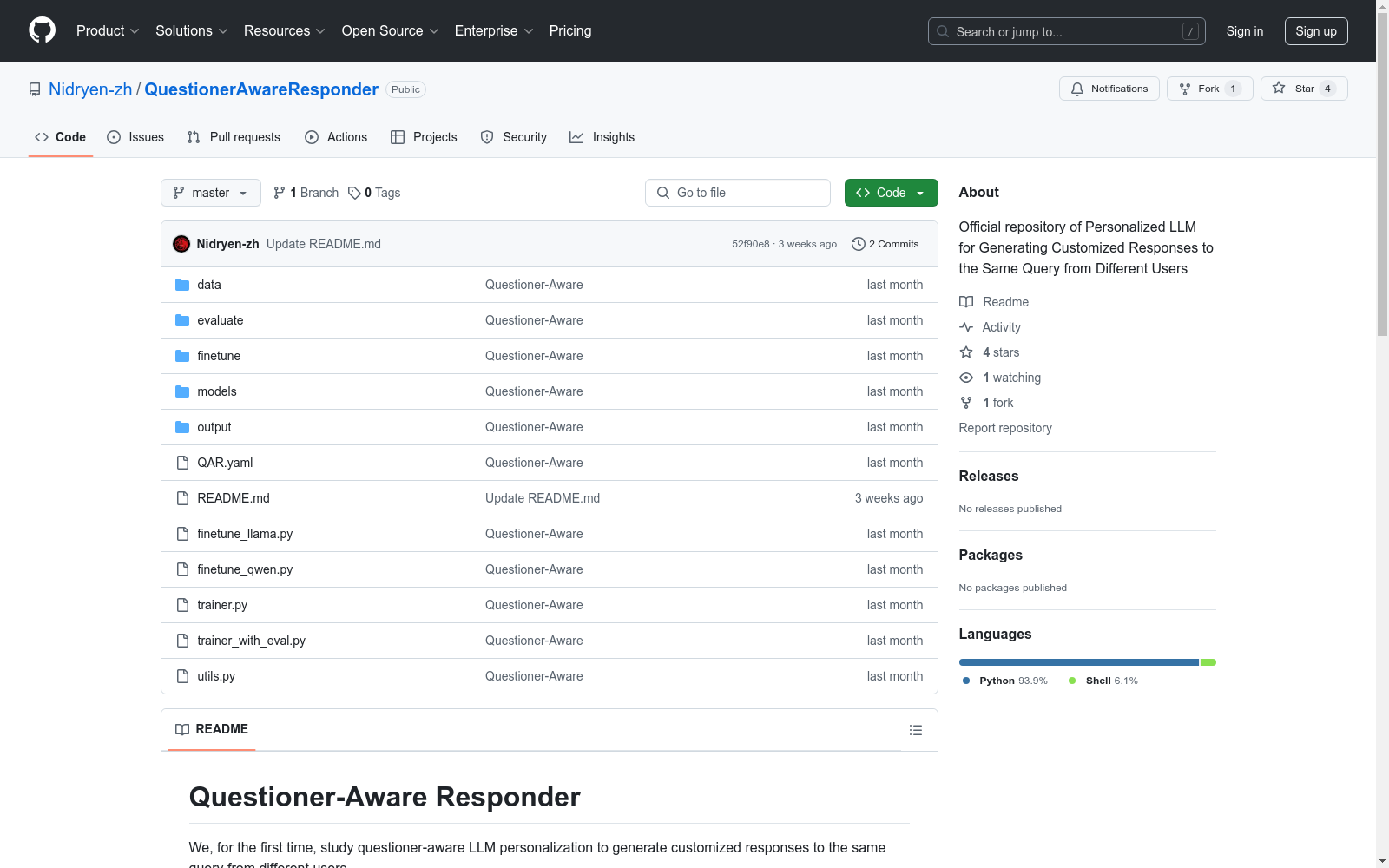Click the evaluate folder icon

click(182, 320)
